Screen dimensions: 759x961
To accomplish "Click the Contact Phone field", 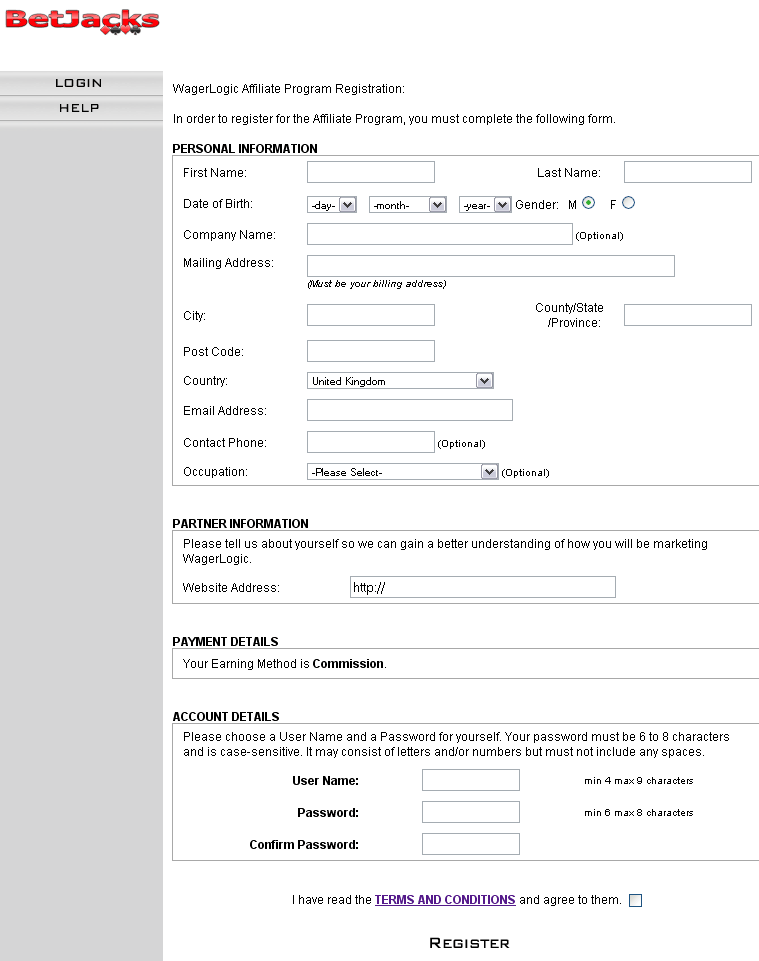I will (371, 442).
